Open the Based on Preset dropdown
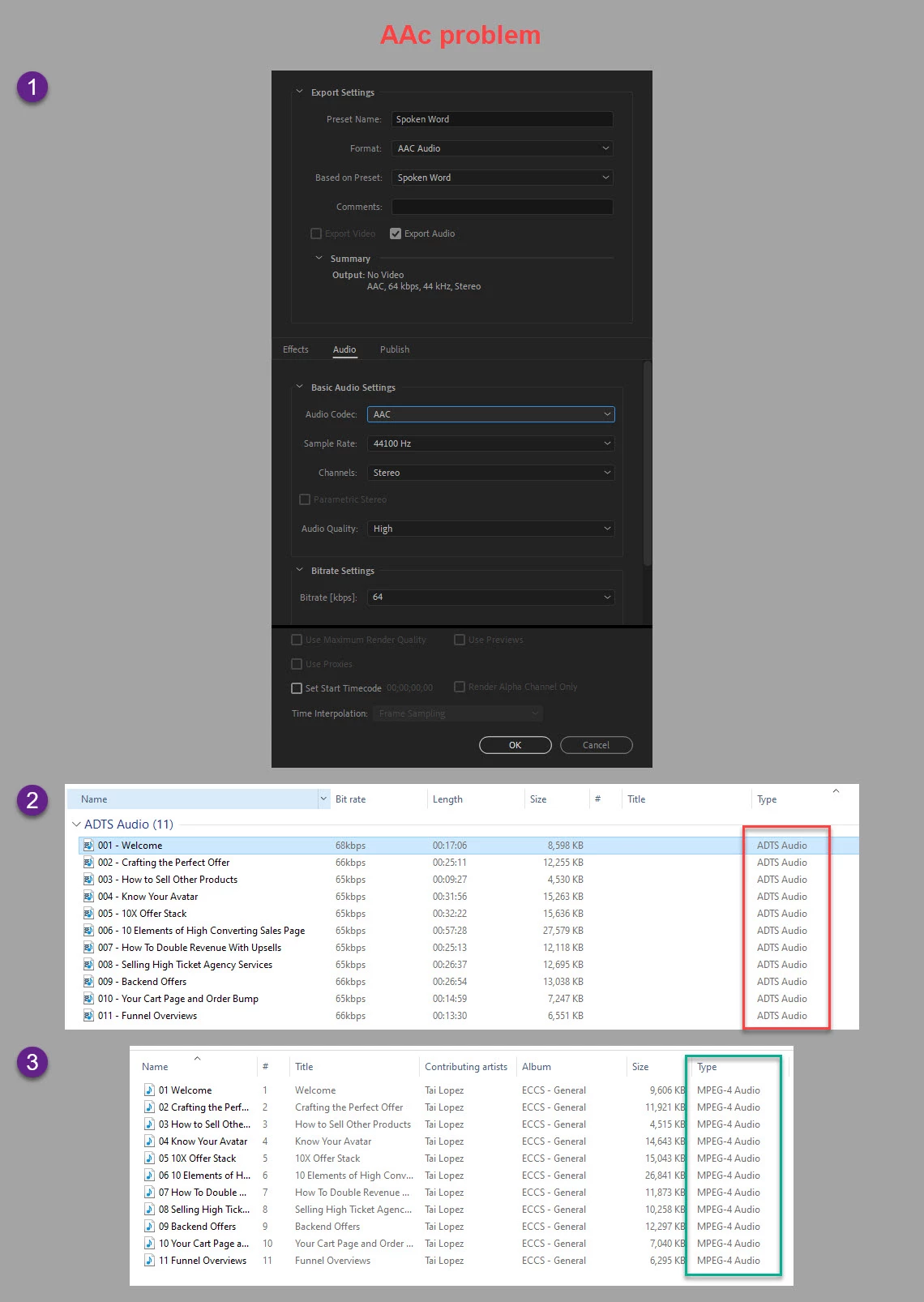This screenshot has height=1302, width=924. click(x=503, y=178)
